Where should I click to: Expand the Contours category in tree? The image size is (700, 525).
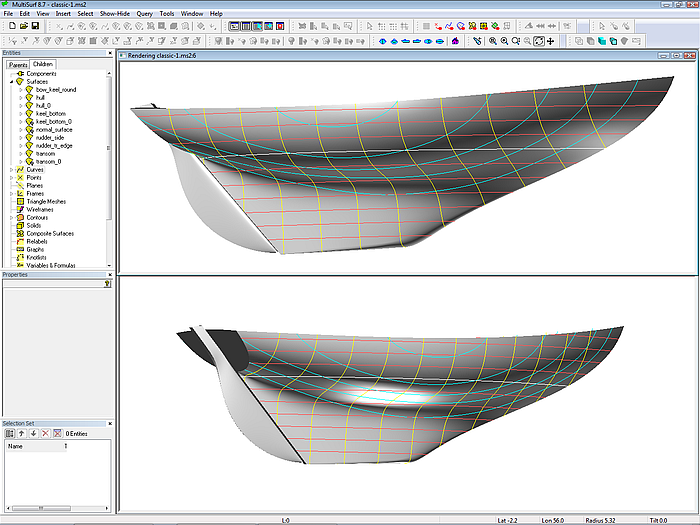pyautogui.click(x=10, y=217)
